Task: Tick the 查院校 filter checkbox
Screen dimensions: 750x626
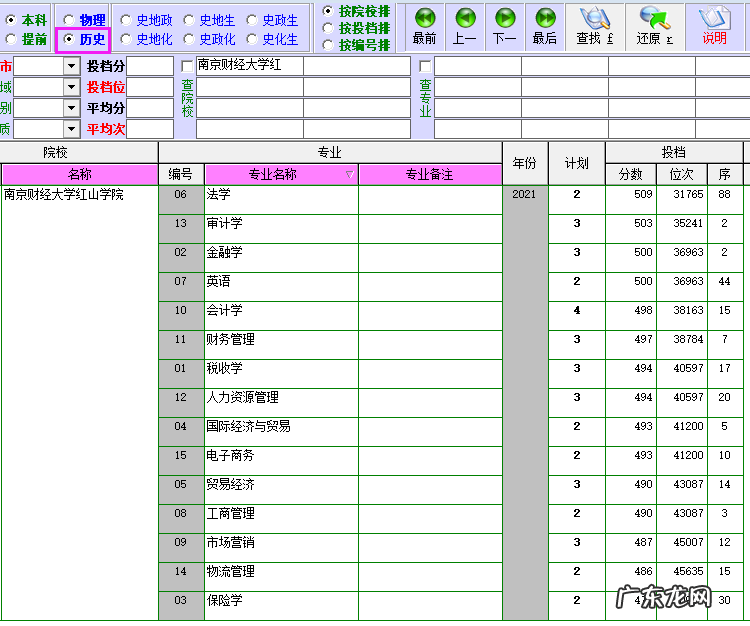Action: (x=188, y=66)
